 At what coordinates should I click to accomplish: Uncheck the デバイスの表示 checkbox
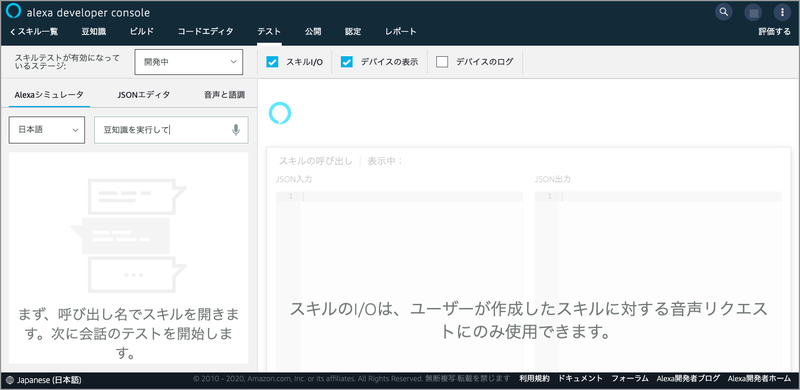(347, 62)
